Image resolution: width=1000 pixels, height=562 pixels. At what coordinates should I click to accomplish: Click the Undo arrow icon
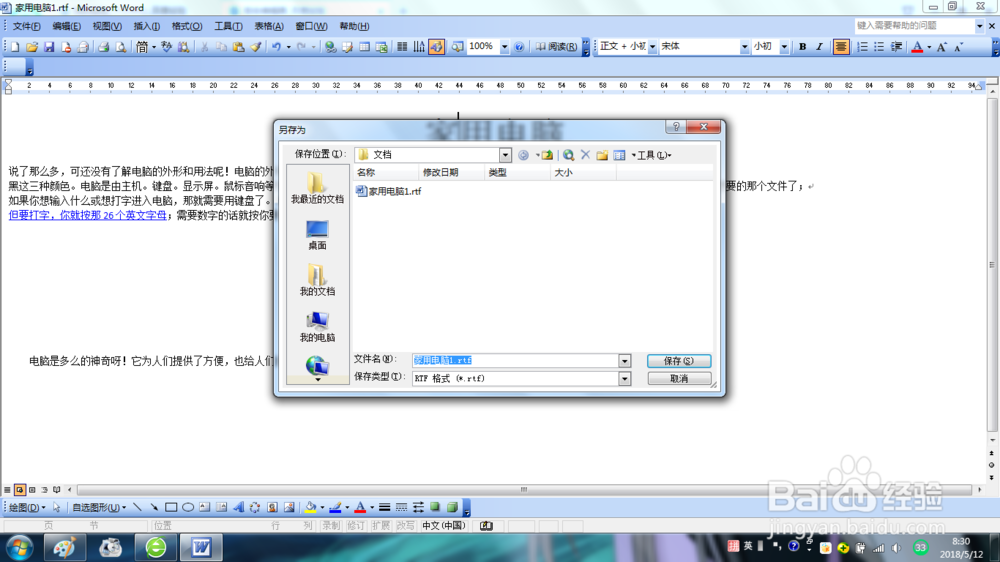pyautogui.click(x=276, y=47)
